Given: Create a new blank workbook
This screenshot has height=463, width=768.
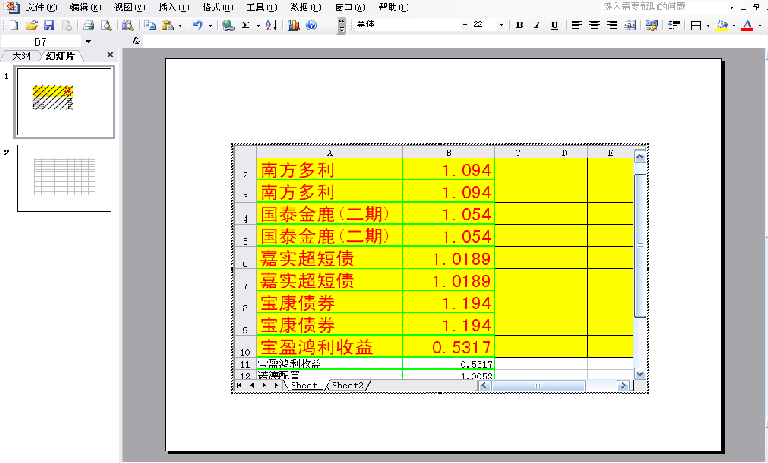Looking at the screenshot, I should pyautogui.click(x=14, y=25).
